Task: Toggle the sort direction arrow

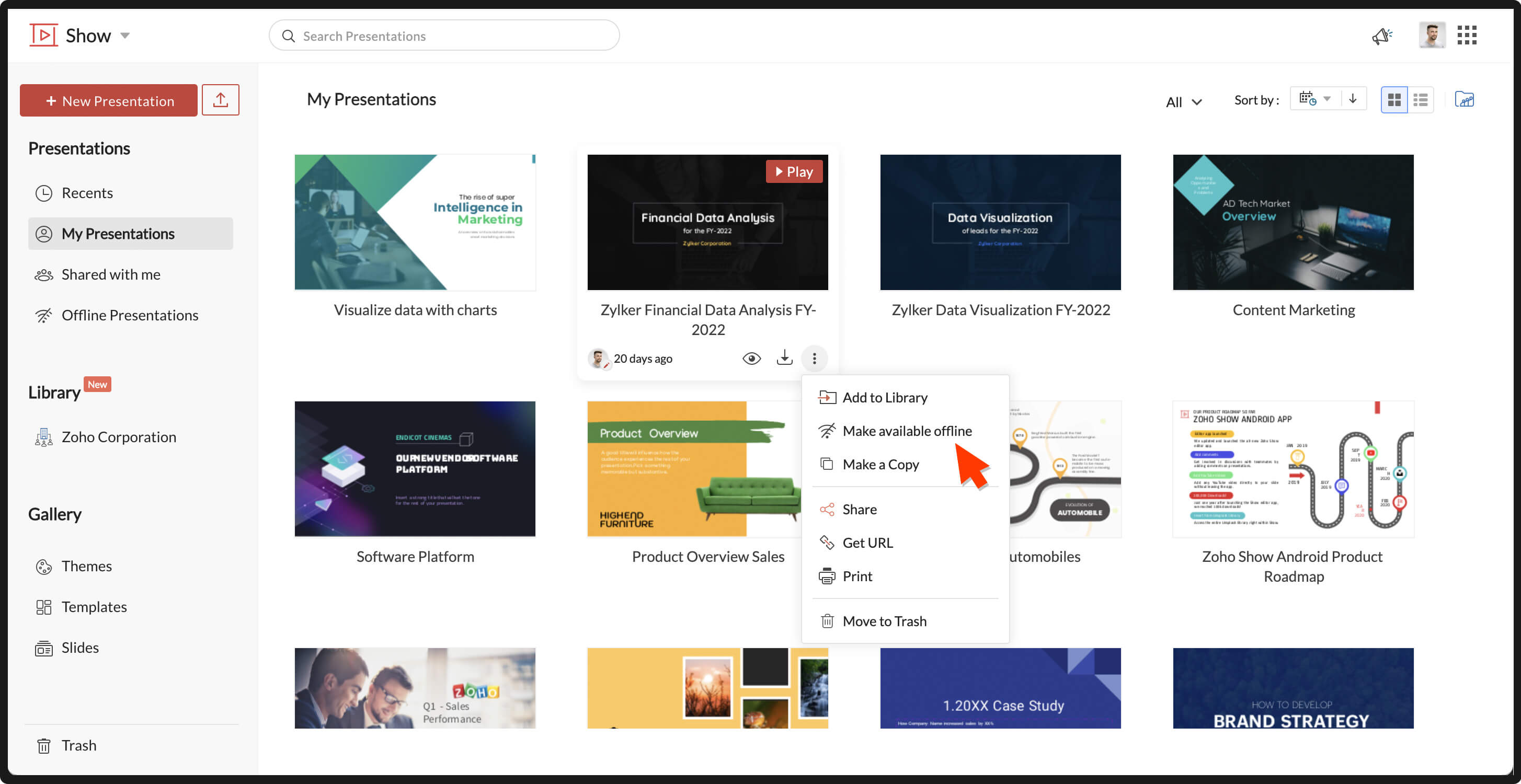Action: 1353,99
